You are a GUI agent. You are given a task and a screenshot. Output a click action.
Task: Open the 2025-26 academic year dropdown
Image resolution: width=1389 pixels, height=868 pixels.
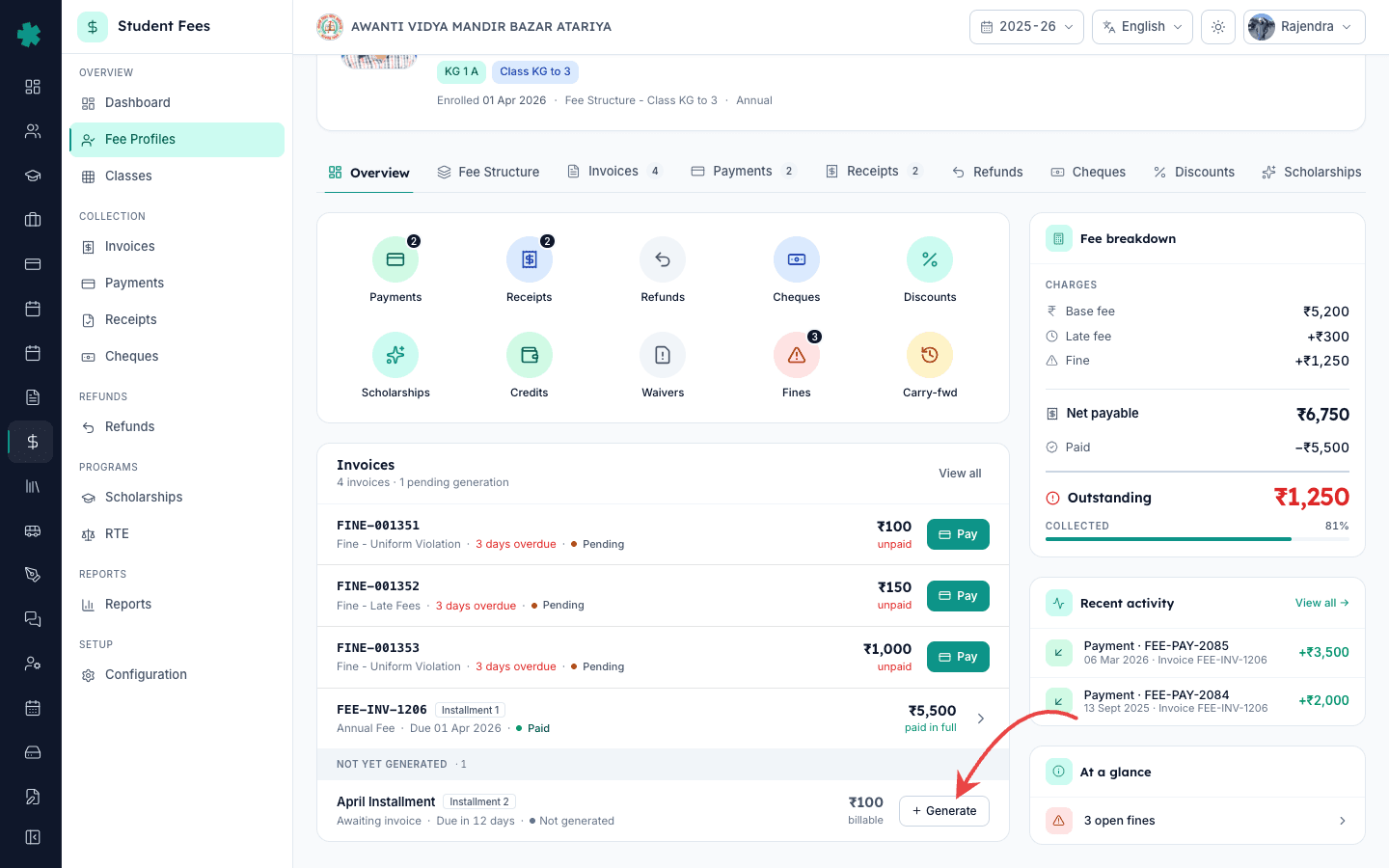pos(1026,27)
